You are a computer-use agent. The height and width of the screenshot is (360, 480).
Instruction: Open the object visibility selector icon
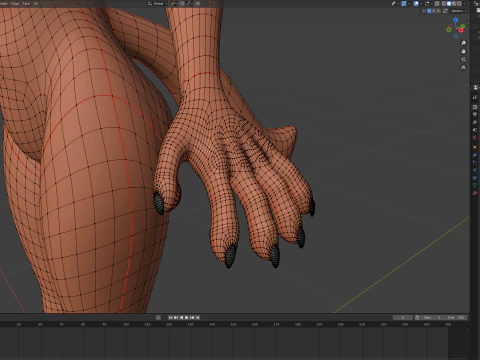[394, 4]
